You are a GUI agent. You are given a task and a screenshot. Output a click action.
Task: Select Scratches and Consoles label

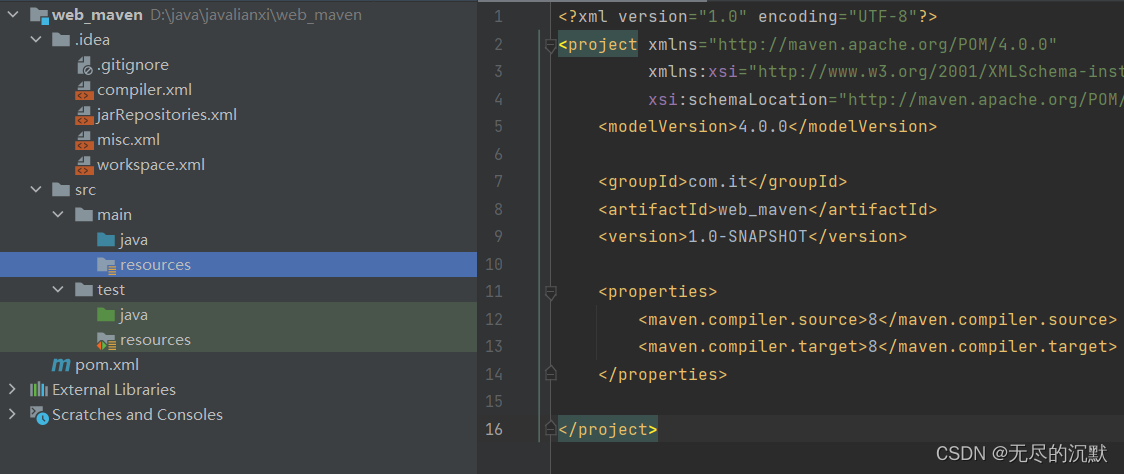(x=138, y=414)
